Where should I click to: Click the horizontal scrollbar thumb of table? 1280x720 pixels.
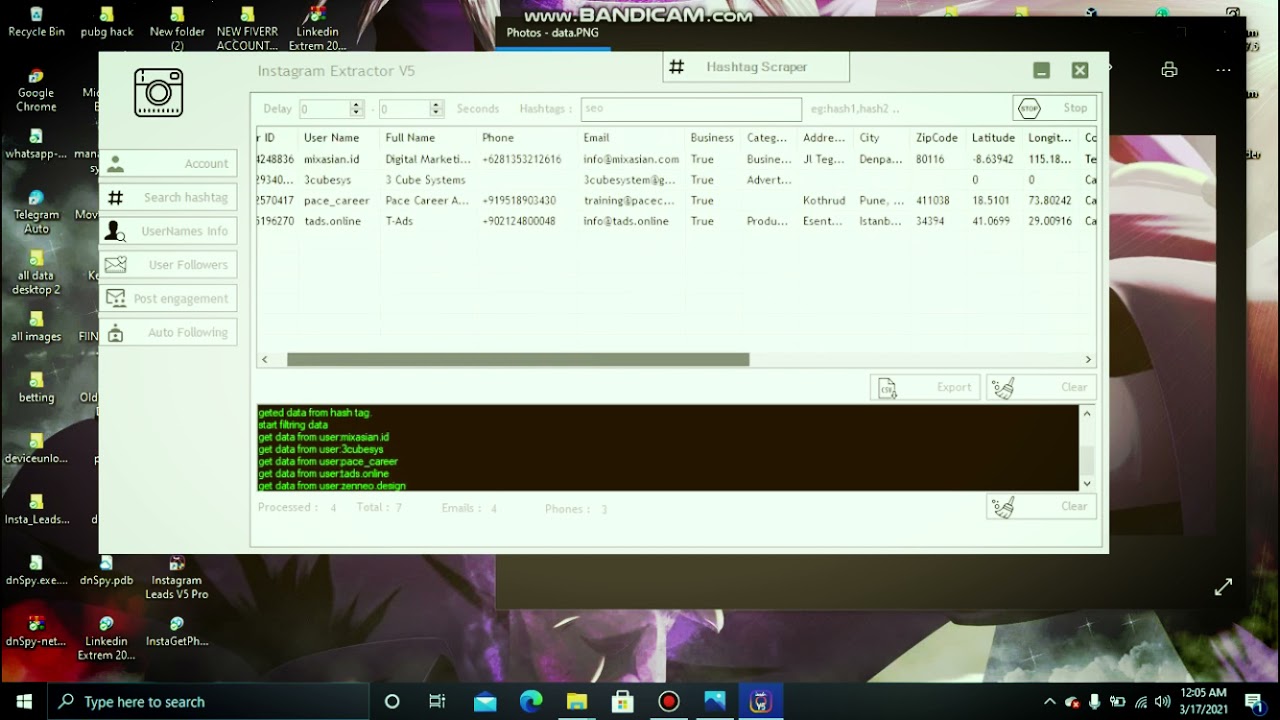(518, 360)
